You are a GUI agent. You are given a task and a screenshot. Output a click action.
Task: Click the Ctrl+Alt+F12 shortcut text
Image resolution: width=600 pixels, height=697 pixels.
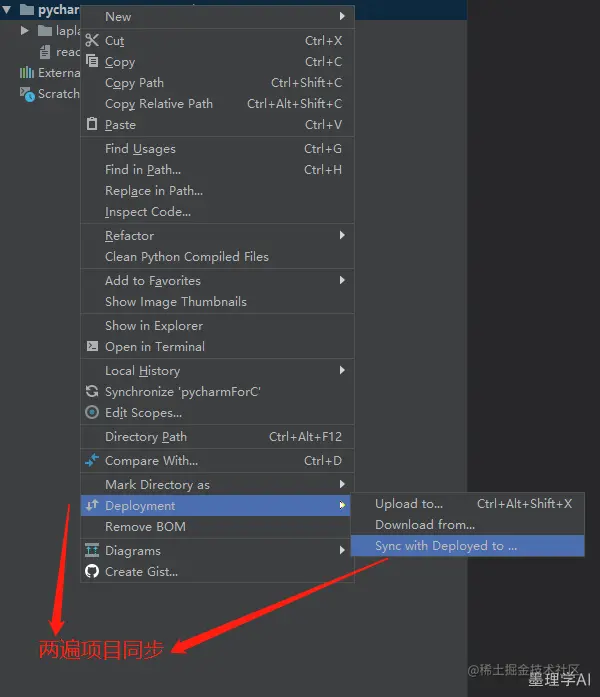click(x=305, y=437)
